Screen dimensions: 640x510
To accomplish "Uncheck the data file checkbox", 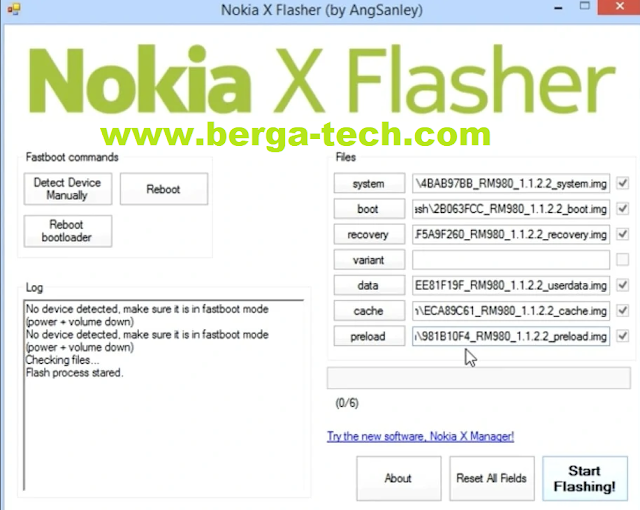I will pyautogui.click(x=622, y=285).
